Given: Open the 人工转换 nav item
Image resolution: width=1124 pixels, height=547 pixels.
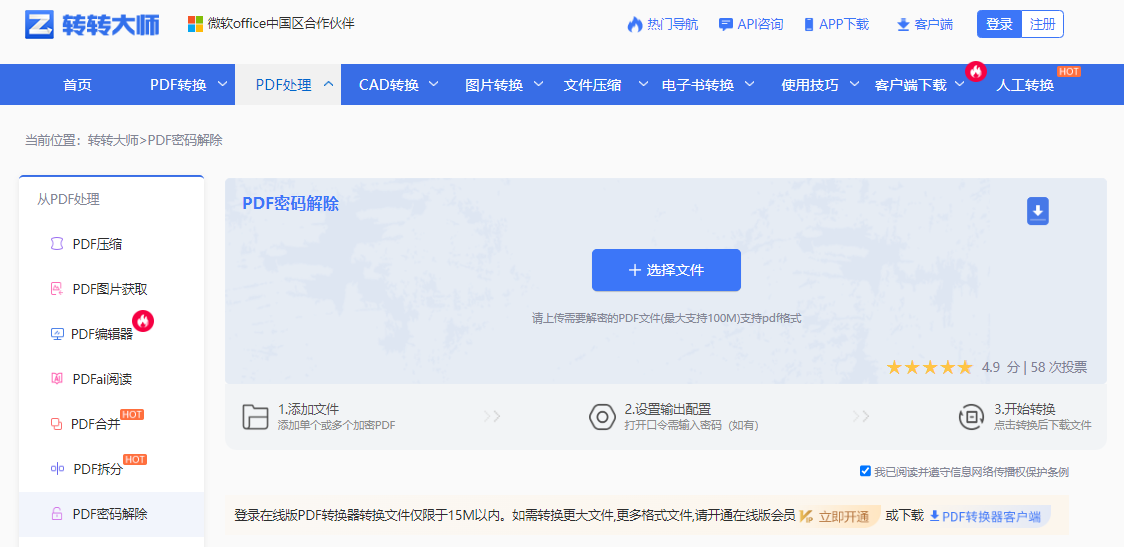Looking at the screenshot, I should tap(1025, 85).
